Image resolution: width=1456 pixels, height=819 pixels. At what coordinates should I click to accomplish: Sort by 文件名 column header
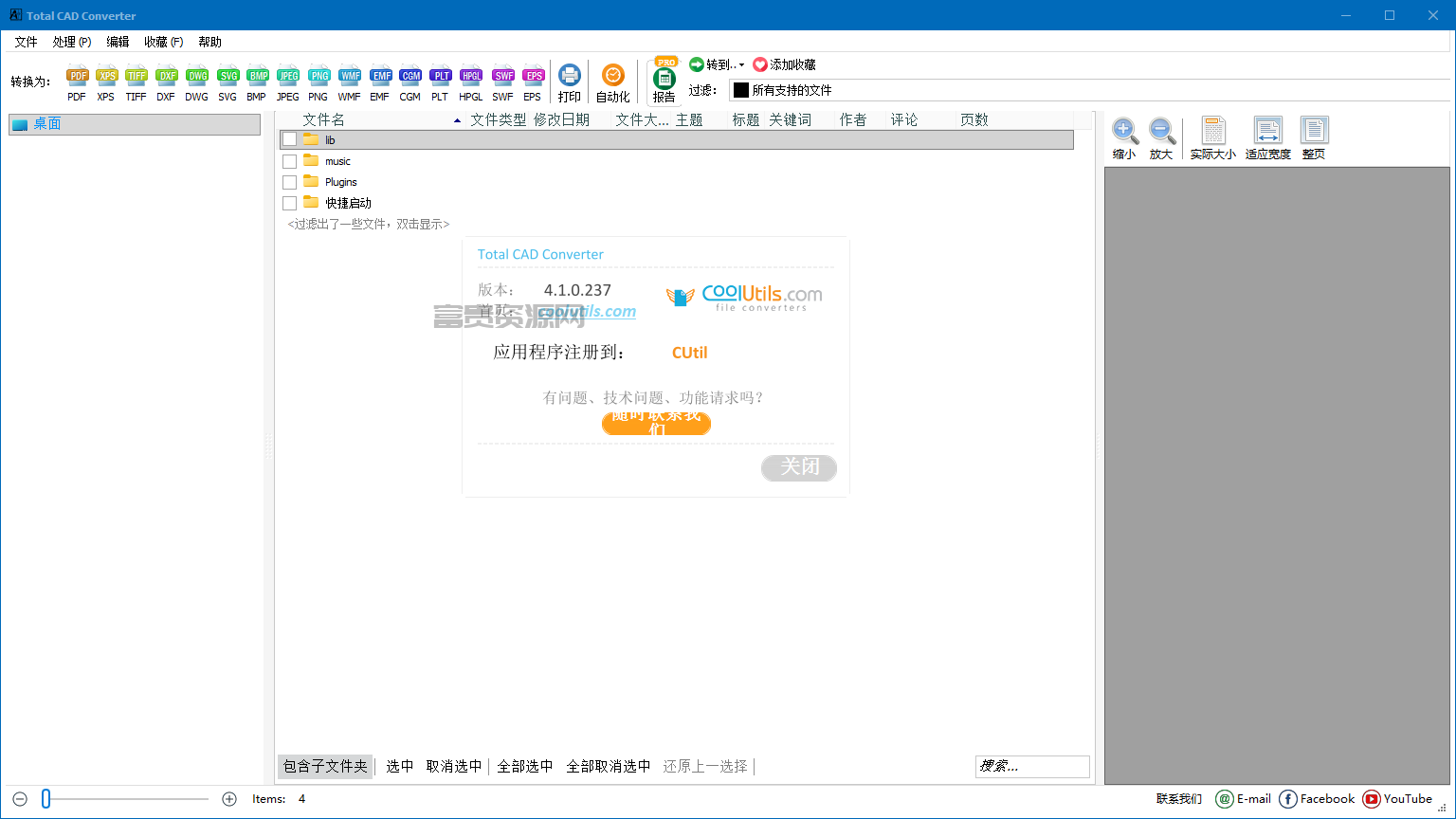[324, 119]
